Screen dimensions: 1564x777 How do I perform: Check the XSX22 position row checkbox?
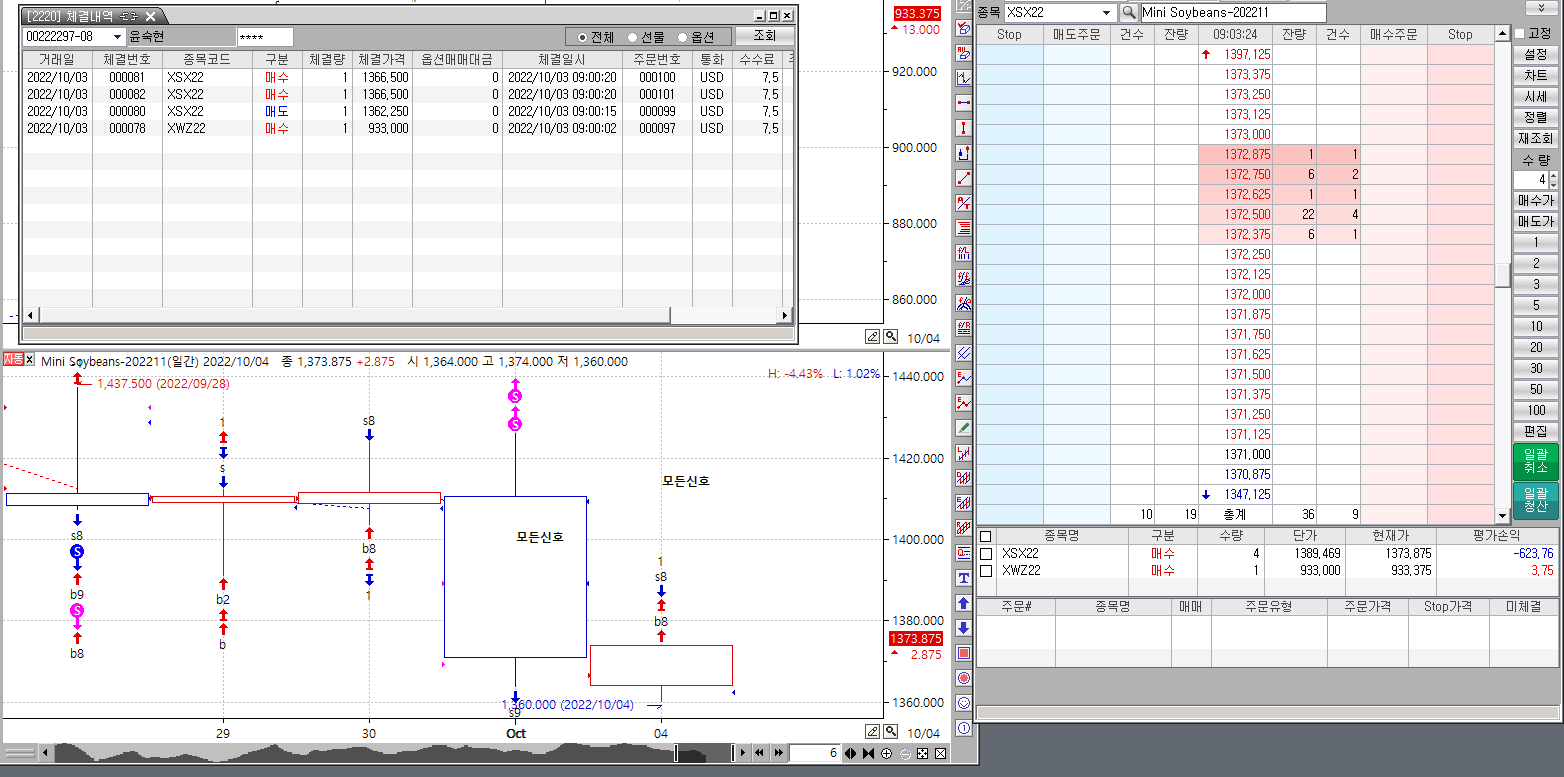[986, 553]
